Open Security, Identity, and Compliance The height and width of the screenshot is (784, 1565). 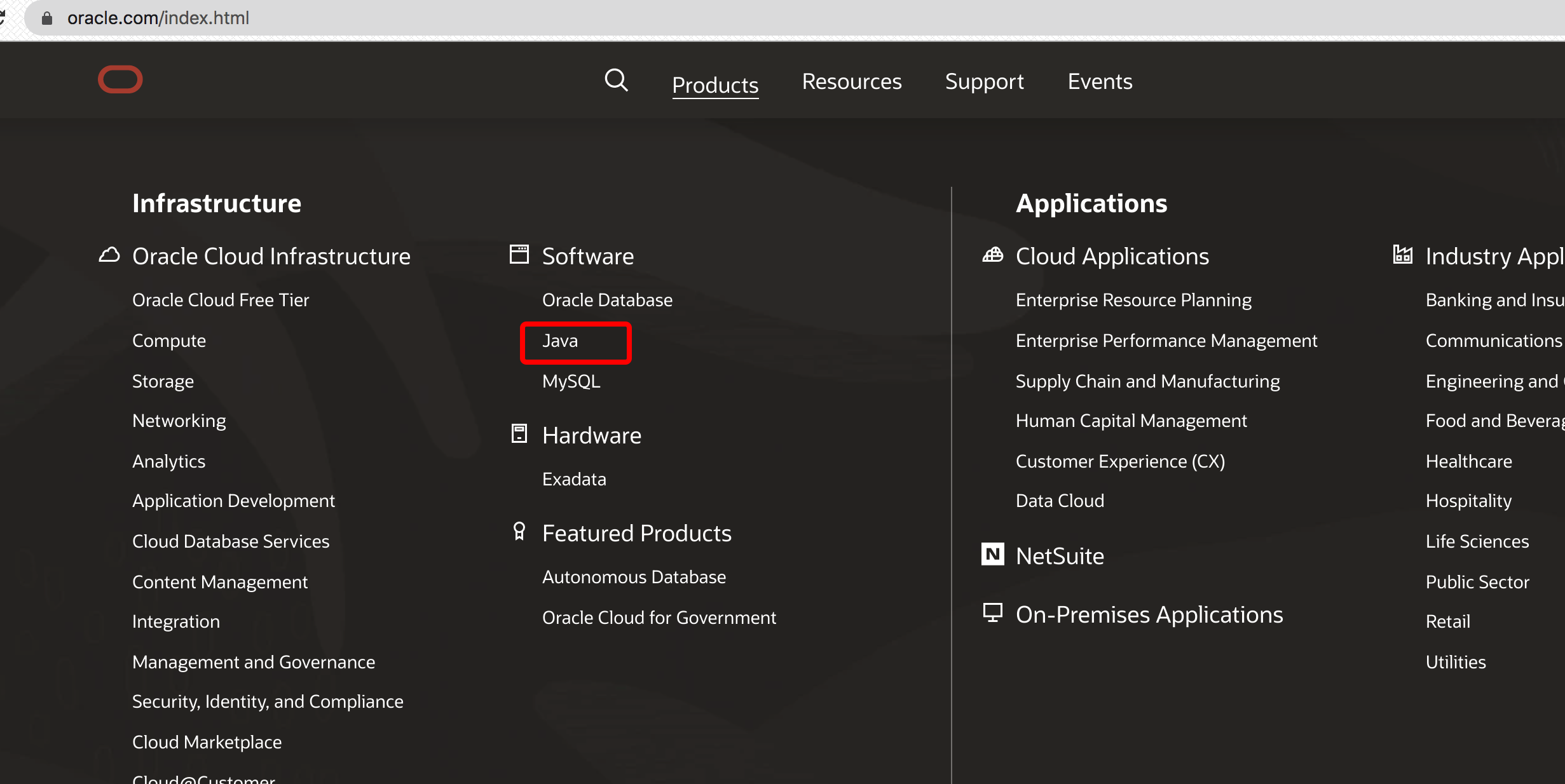pyautogui.click(x=268, y=701)
